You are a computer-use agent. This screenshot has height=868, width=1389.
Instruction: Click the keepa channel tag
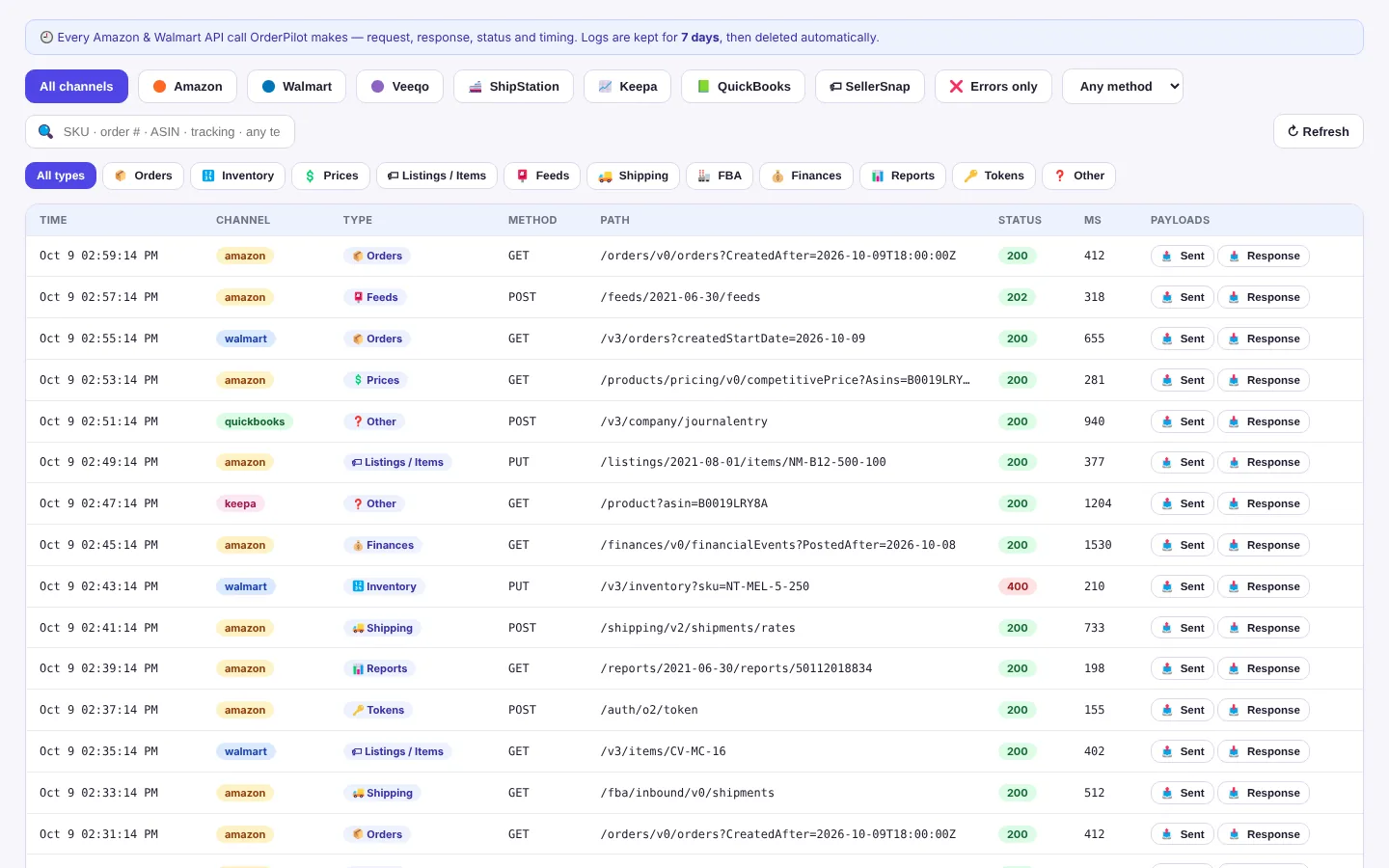click(240, 503)
